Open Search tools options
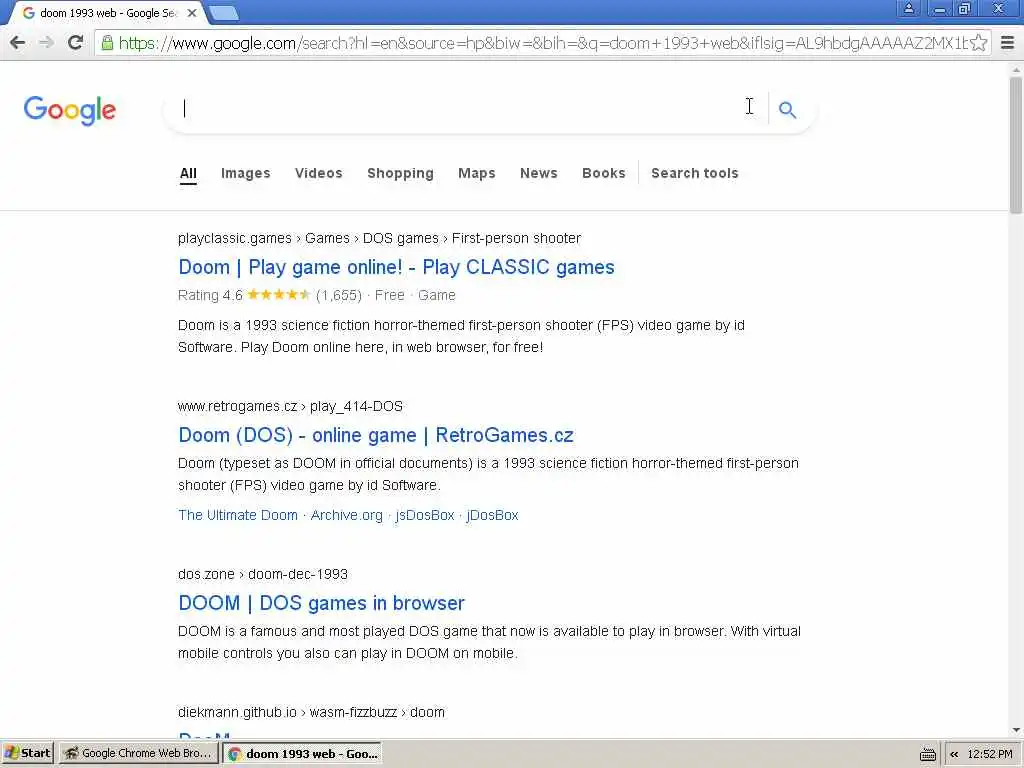Screen dimensions: 1024x768 (x=695, y=173)
